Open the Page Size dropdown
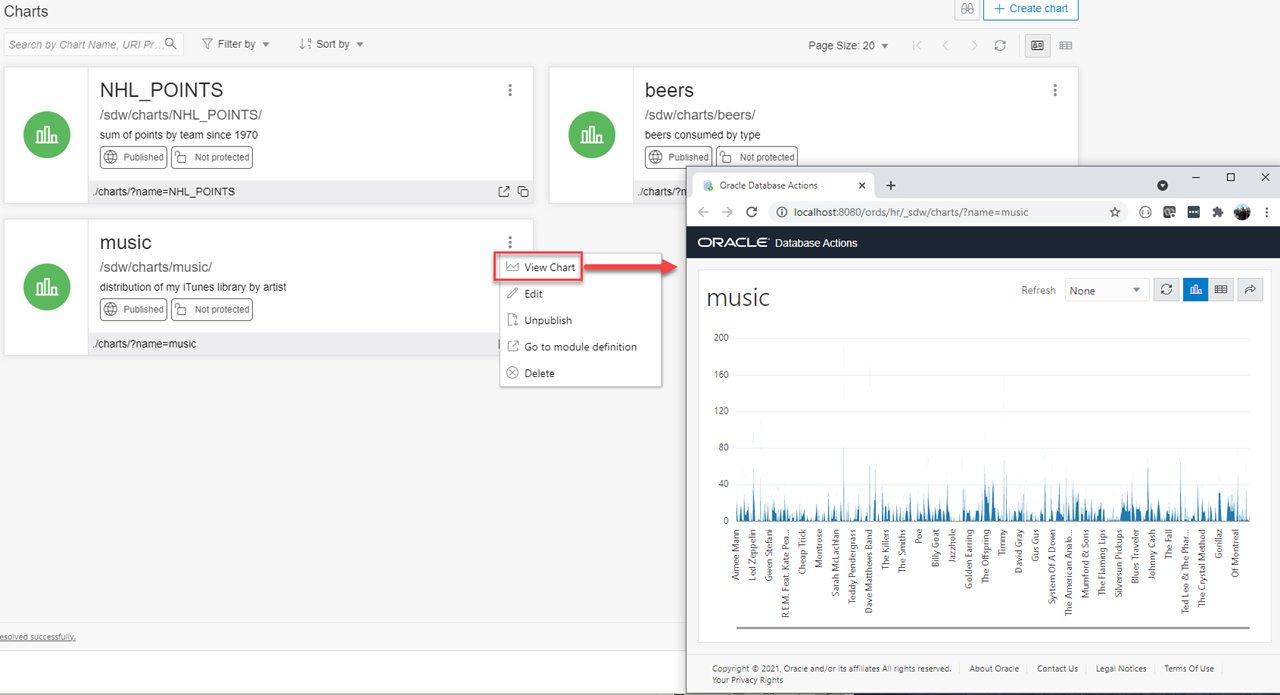 click(848, 45)
